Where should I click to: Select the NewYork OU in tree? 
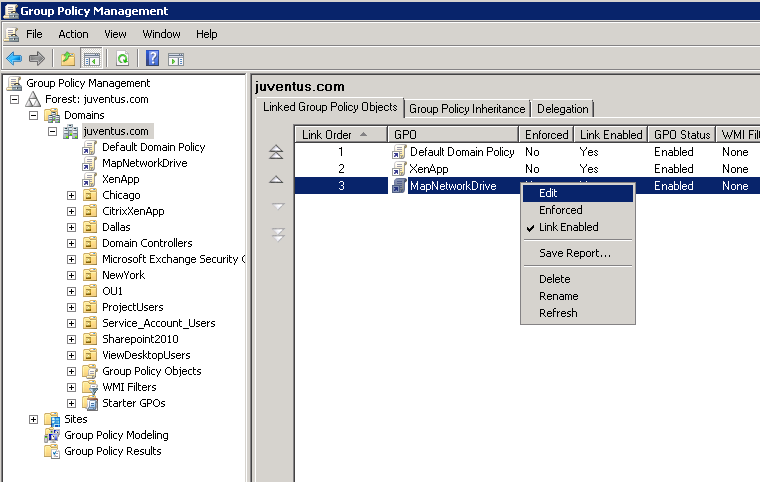tap(124, 275)
